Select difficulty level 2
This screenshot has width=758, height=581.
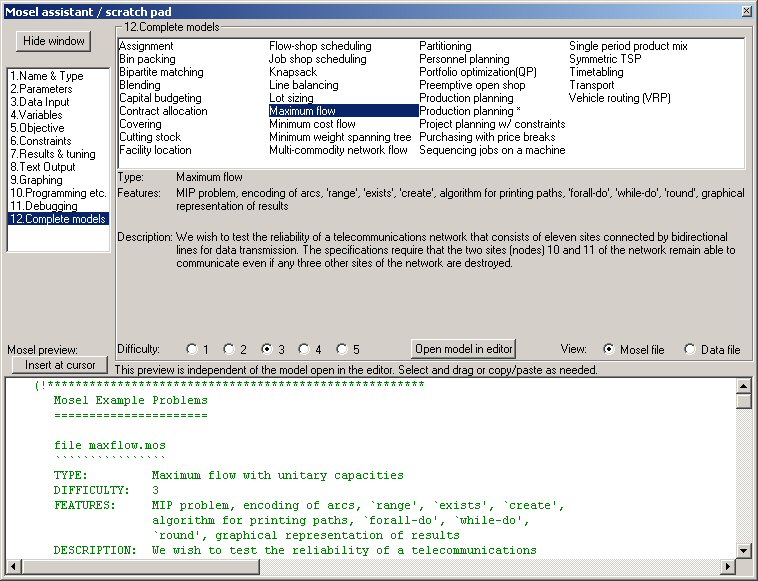click(x=229, y=349)
